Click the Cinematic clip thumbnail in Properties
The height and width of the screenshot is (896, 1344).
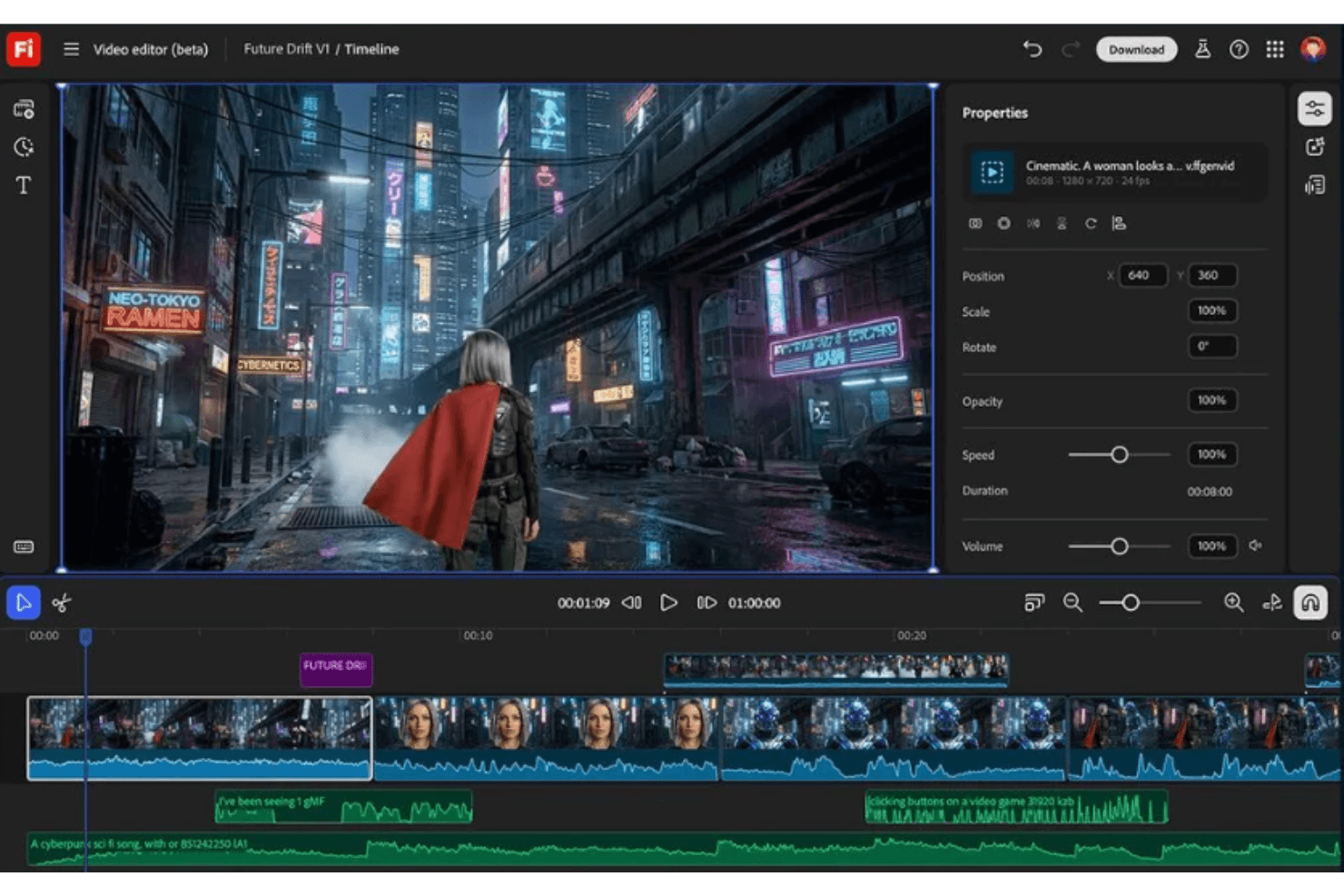tap(992, 172)
